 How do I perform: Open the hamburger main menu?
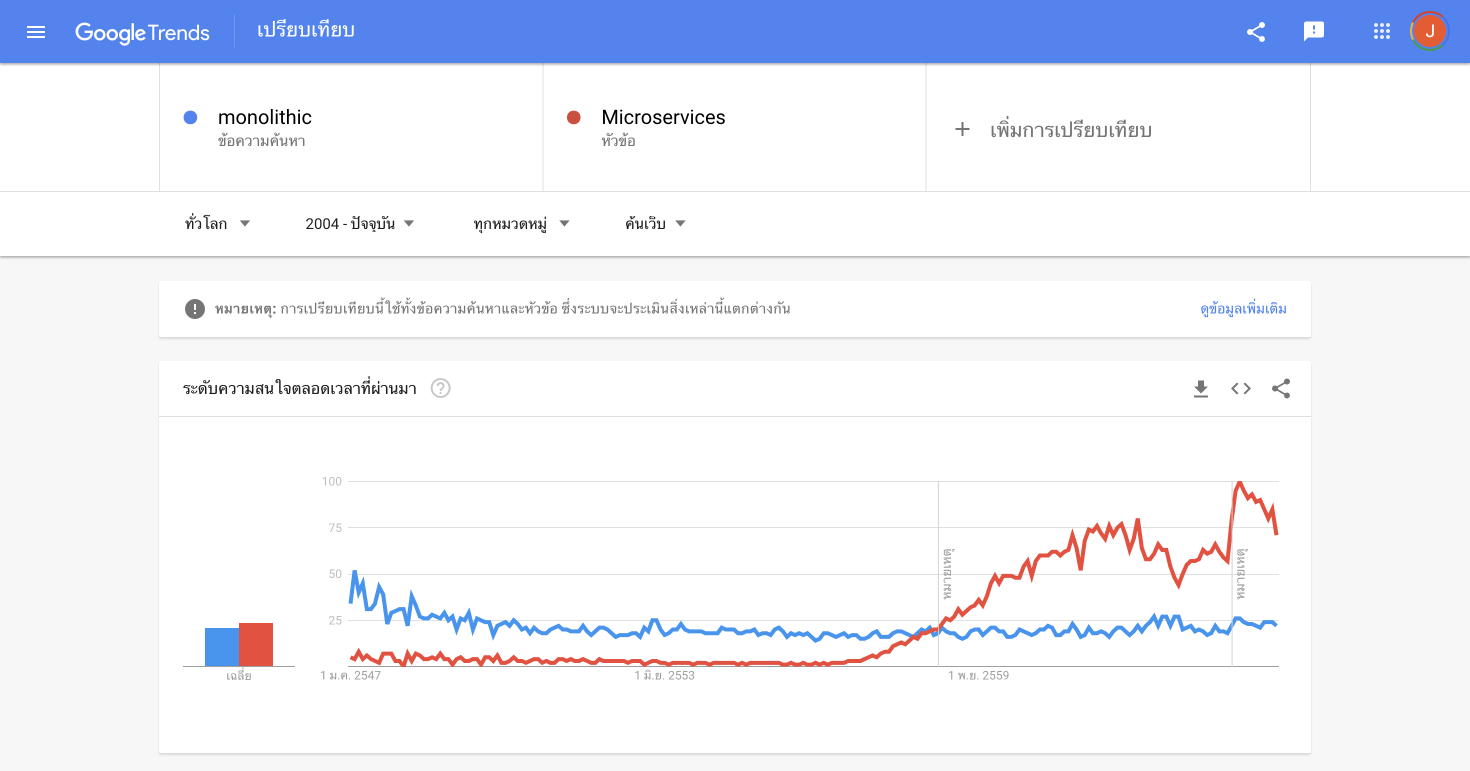[x=36, y=32]
